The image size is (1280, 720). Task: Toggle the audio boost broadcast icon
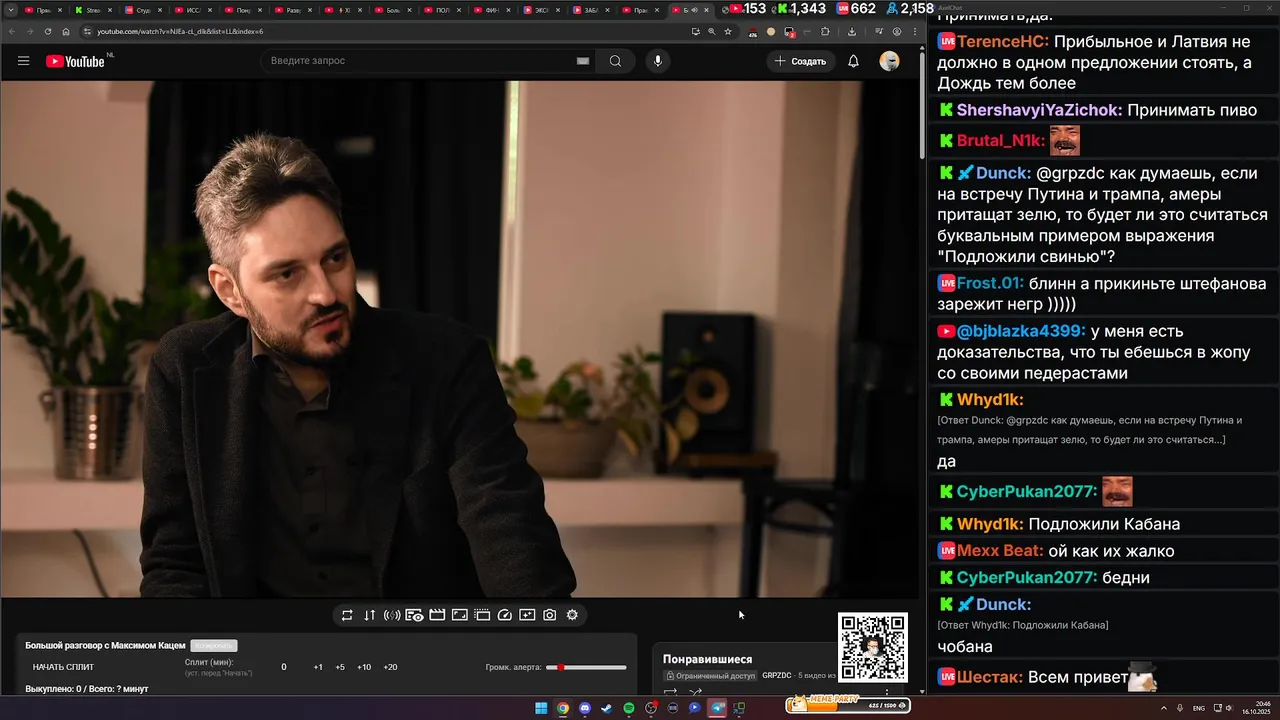point(392,615)
